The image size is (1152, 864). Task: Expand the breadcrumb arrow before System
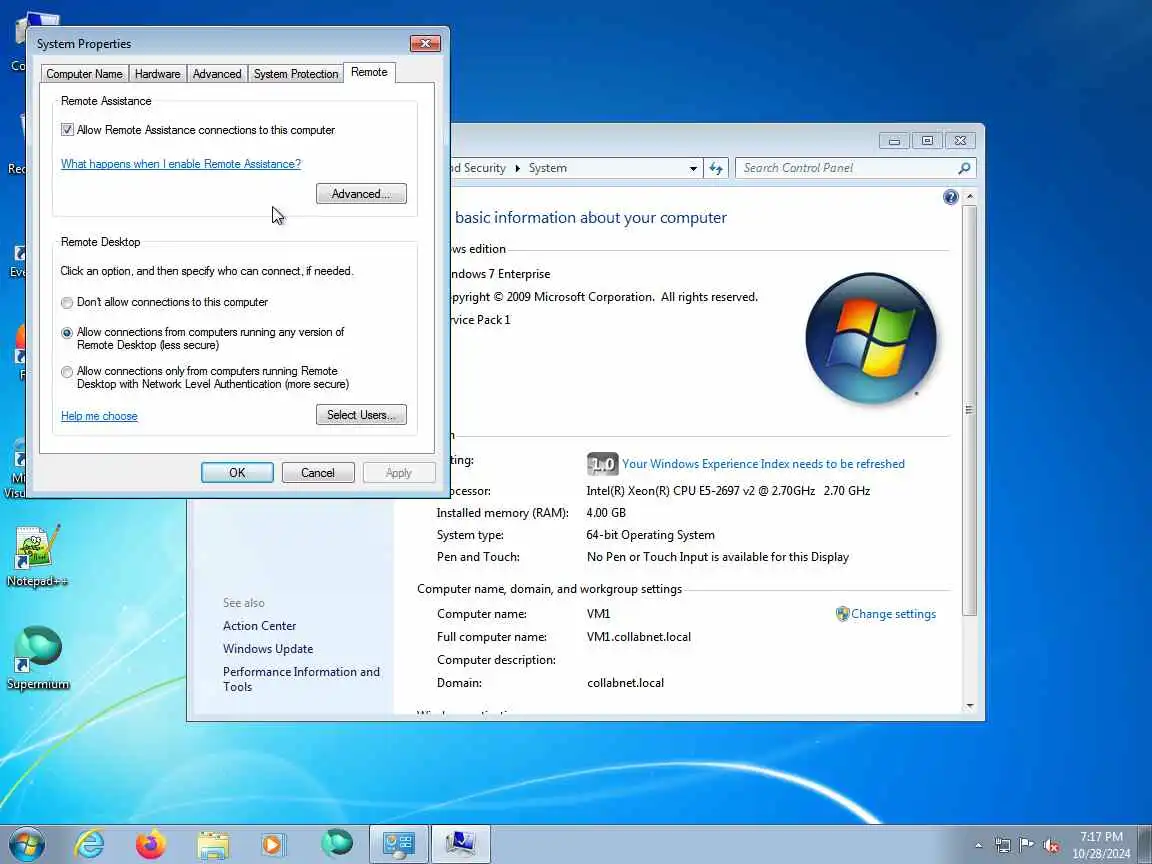517,168
